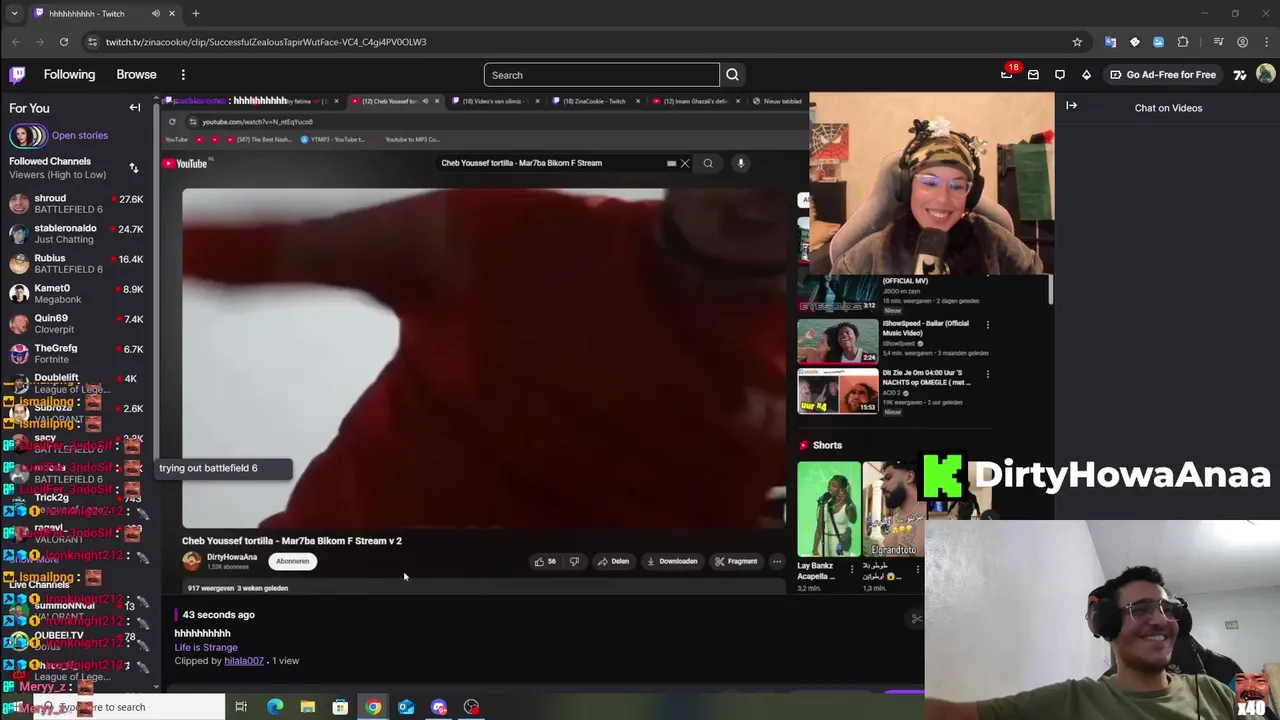The image size is (1280, 720).
Task: Open Outlook from taskbar
Action: (406, 707)
